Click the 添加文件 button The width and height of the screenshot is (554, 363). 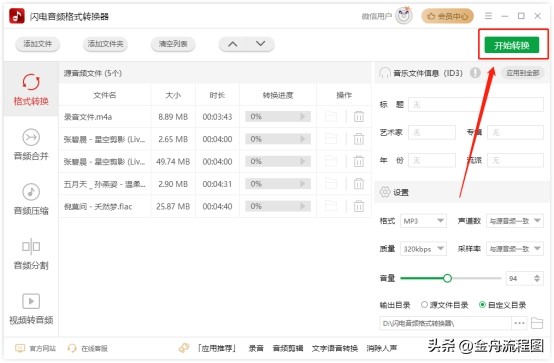click(37, 44)
